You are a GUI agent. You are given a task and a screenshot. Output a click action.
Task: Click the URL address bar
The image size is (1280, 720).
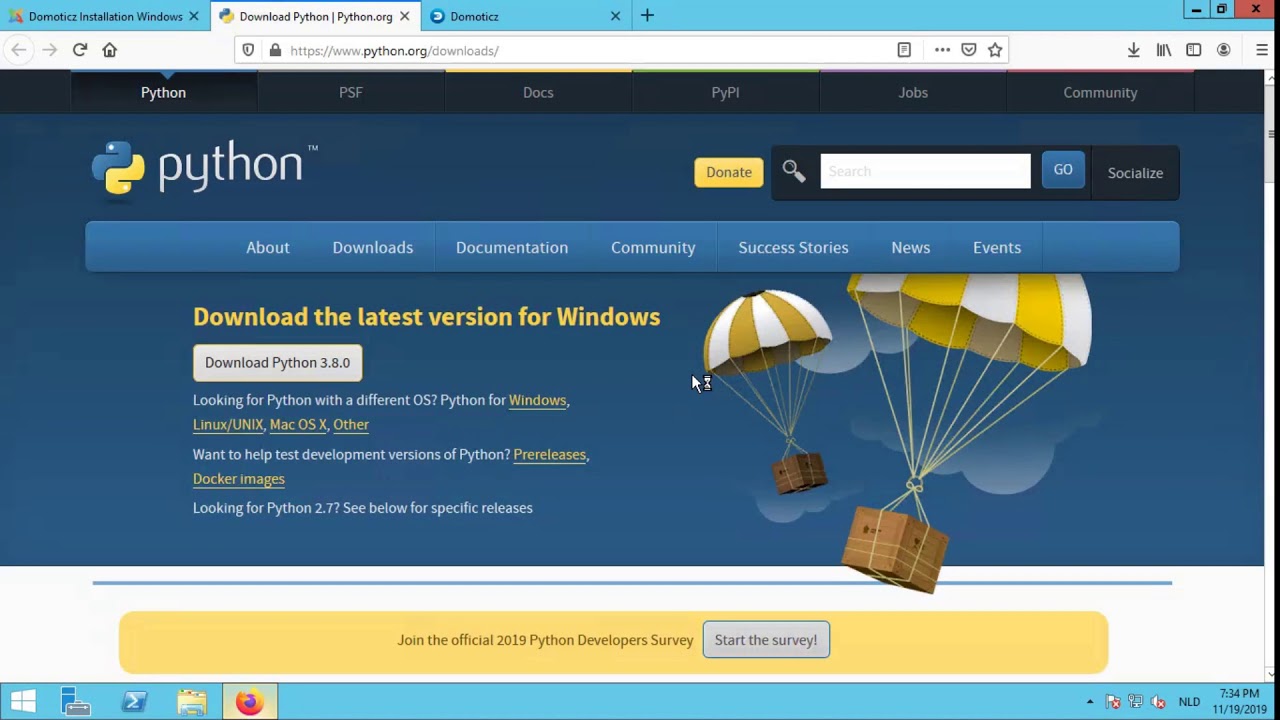tap(590, 50)
